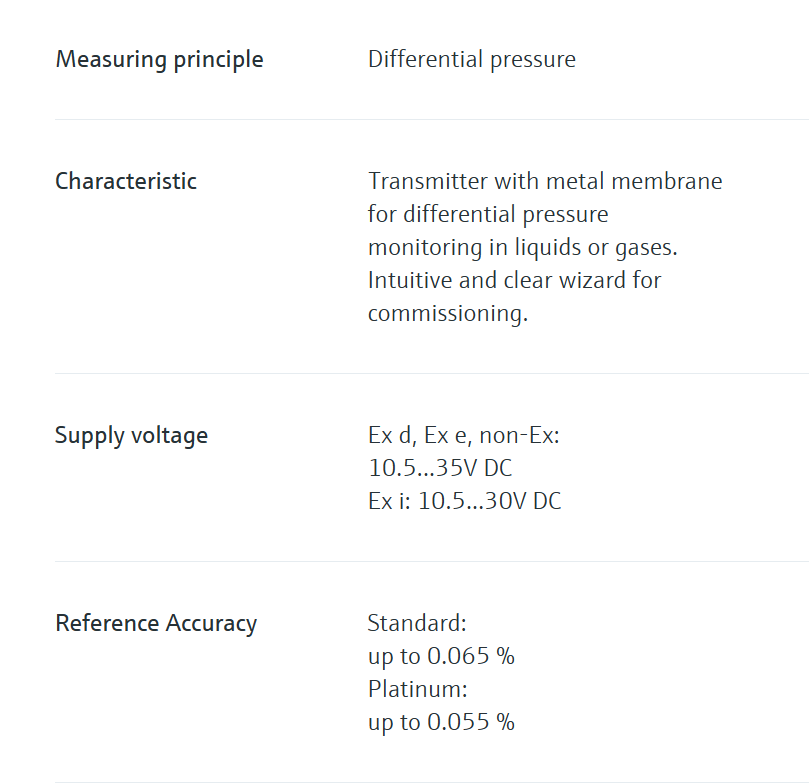Viewport: 809px width, 783px height.
Task: Click divider line below Measuring principle row
Action: (432, 119)
